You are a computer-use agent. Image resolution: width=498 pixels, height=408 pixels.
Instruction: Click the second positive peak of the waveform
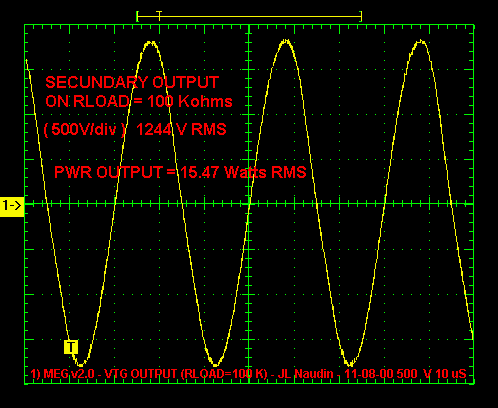click(x=286, y=41)
